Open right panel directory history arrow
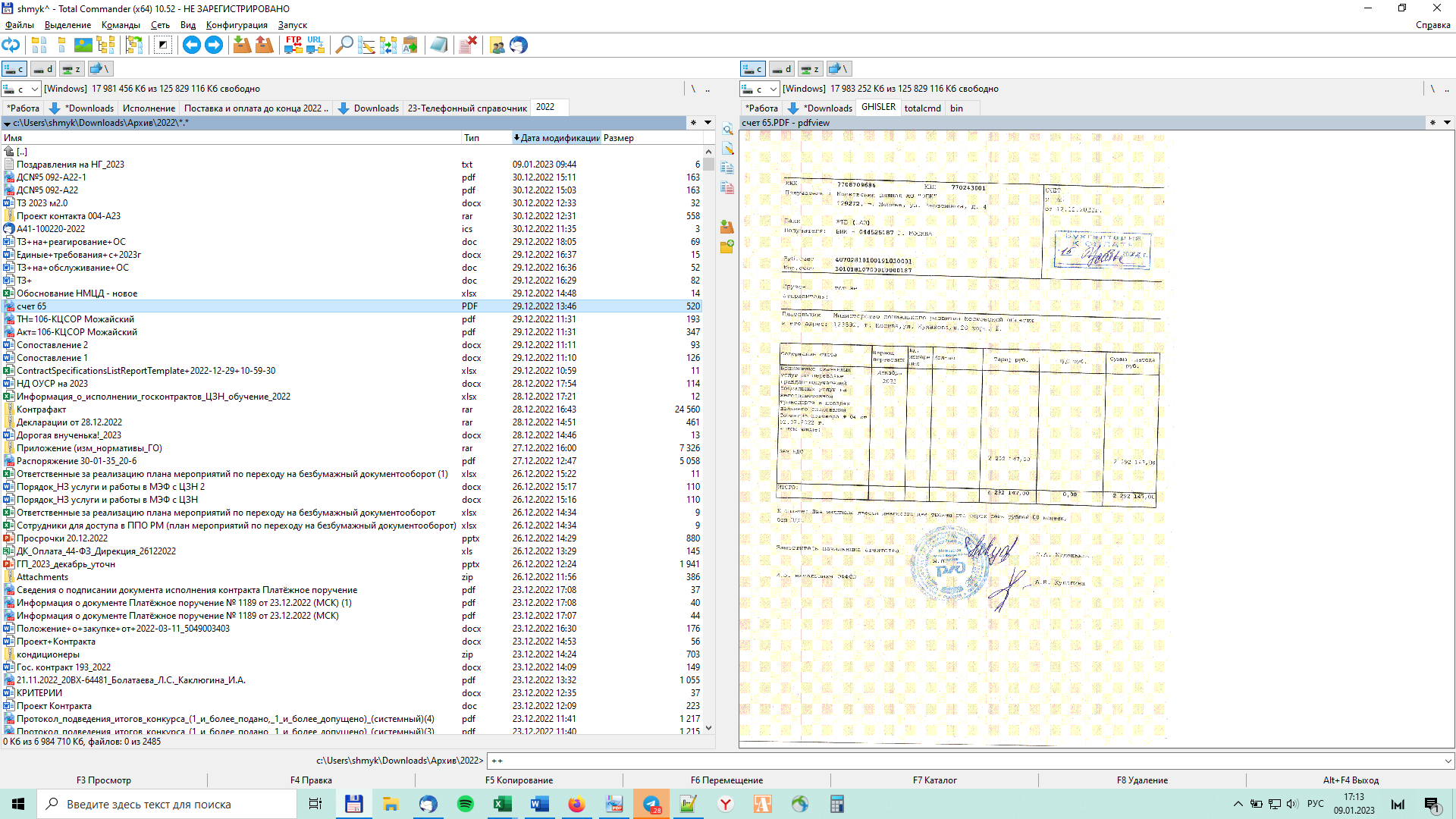Image resolution: width=1456 pixels, height=819 pixels. click(x=1447, y=123)
